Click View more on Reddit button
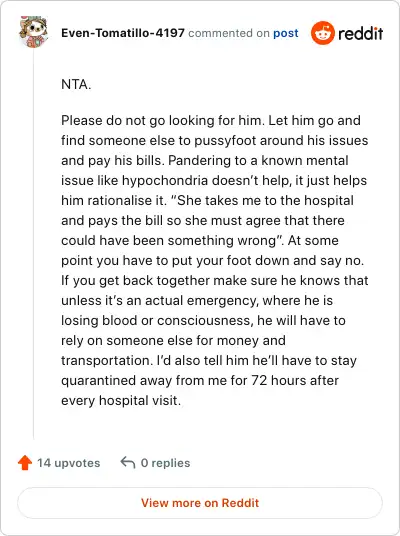The image size is (400, 536). click(200, 503)
